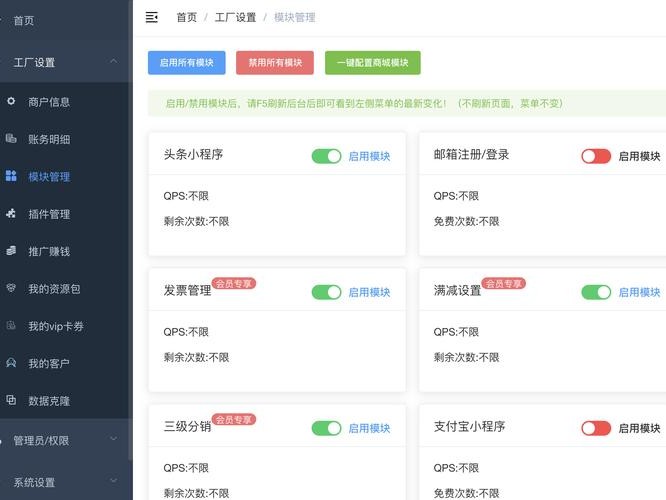Screen dimensions: 666x500
Task: Click the icon beside 账务明细
Action: click(11, 138)
